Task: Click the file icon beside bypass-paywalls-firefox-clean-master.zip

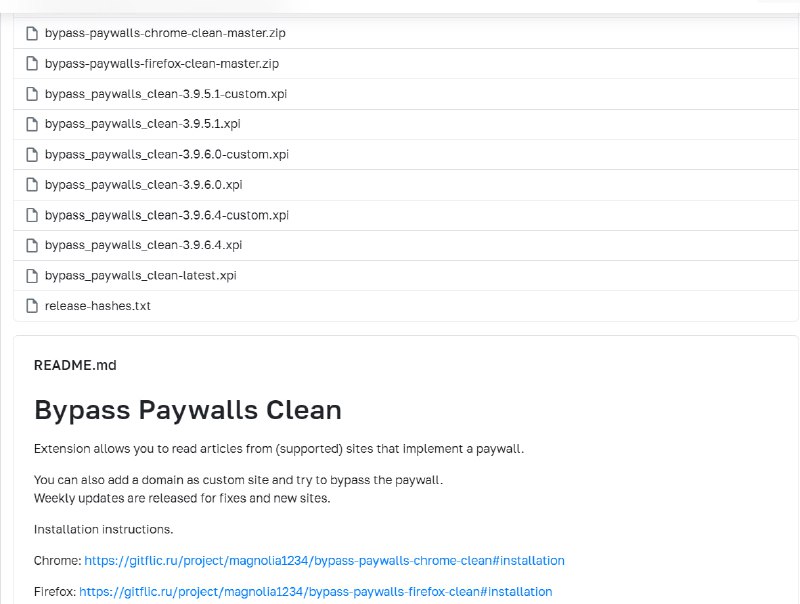Action: point(31,63)
